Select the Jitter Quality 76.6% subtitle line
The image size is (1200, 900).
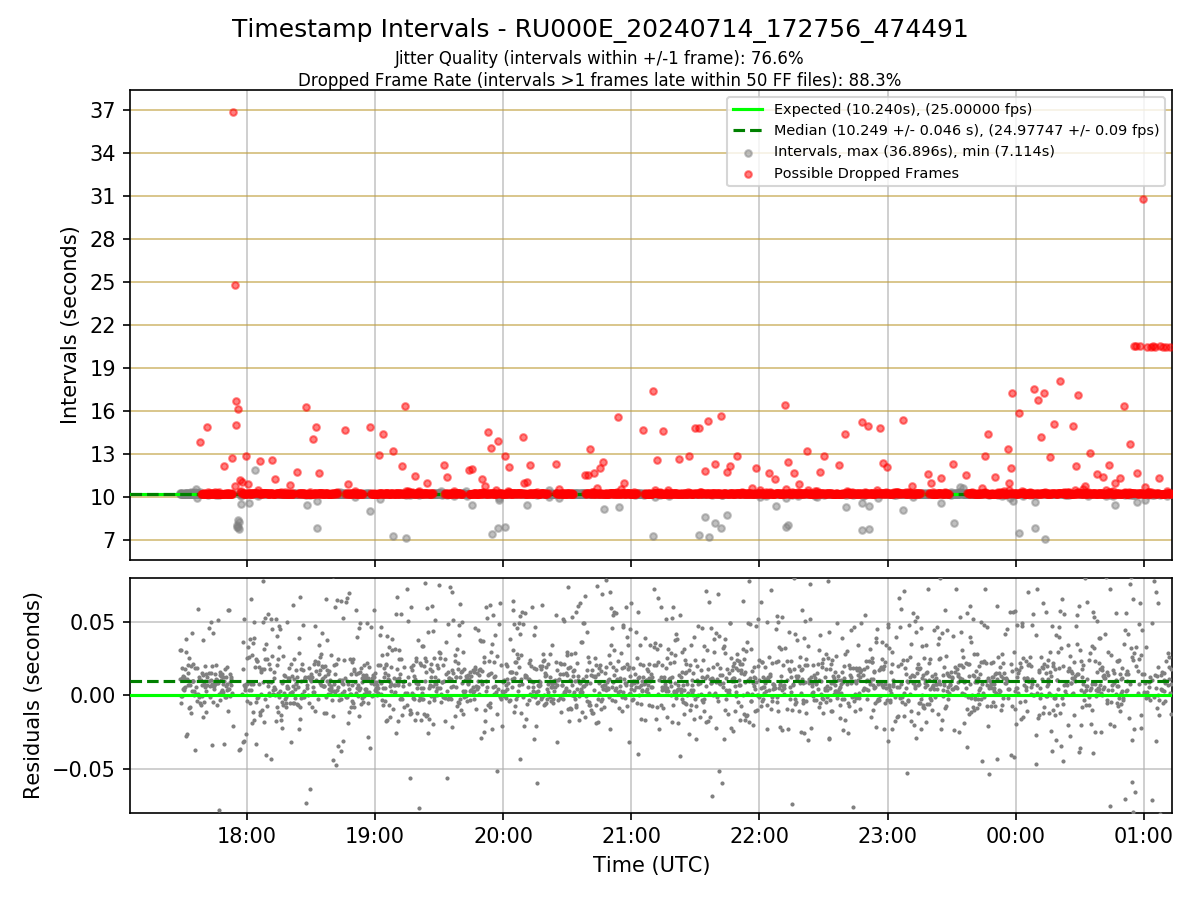click(600, 58)
